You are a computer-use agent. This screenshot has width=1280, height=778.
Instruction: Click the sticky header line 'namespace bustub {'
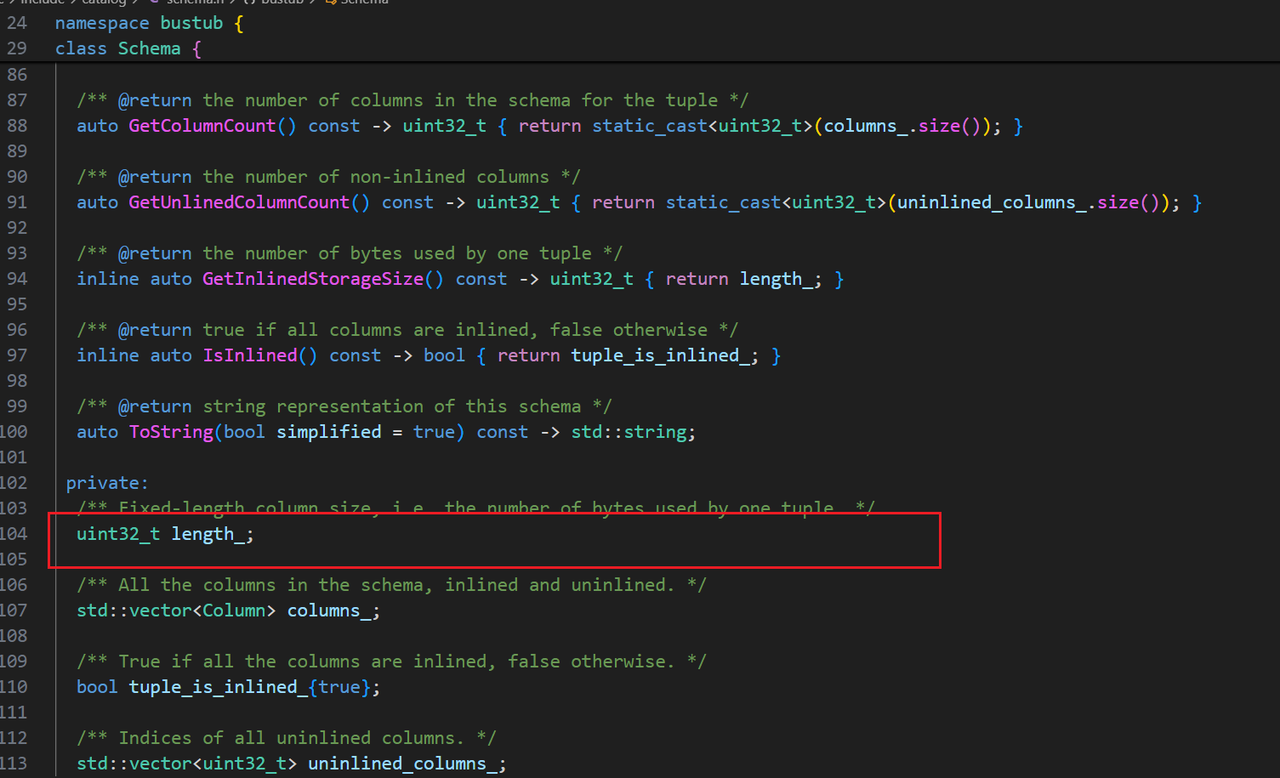(150, 23)
